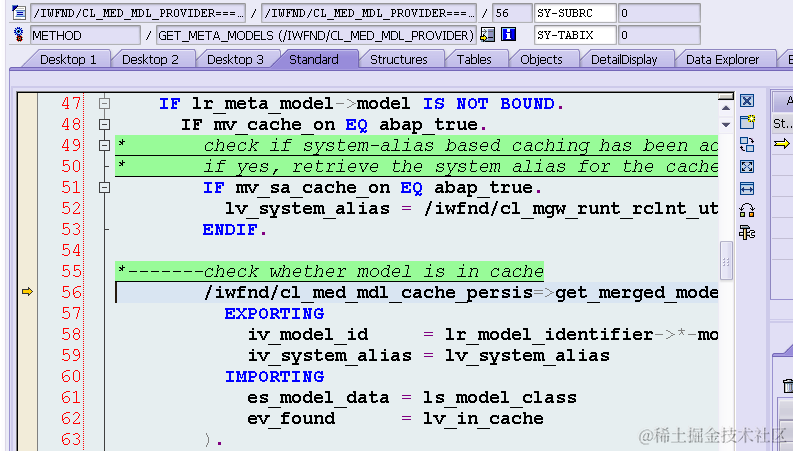Collapse the IF block at line 47
This screenshot has height=451, width=793.
[x=104, y=103]
